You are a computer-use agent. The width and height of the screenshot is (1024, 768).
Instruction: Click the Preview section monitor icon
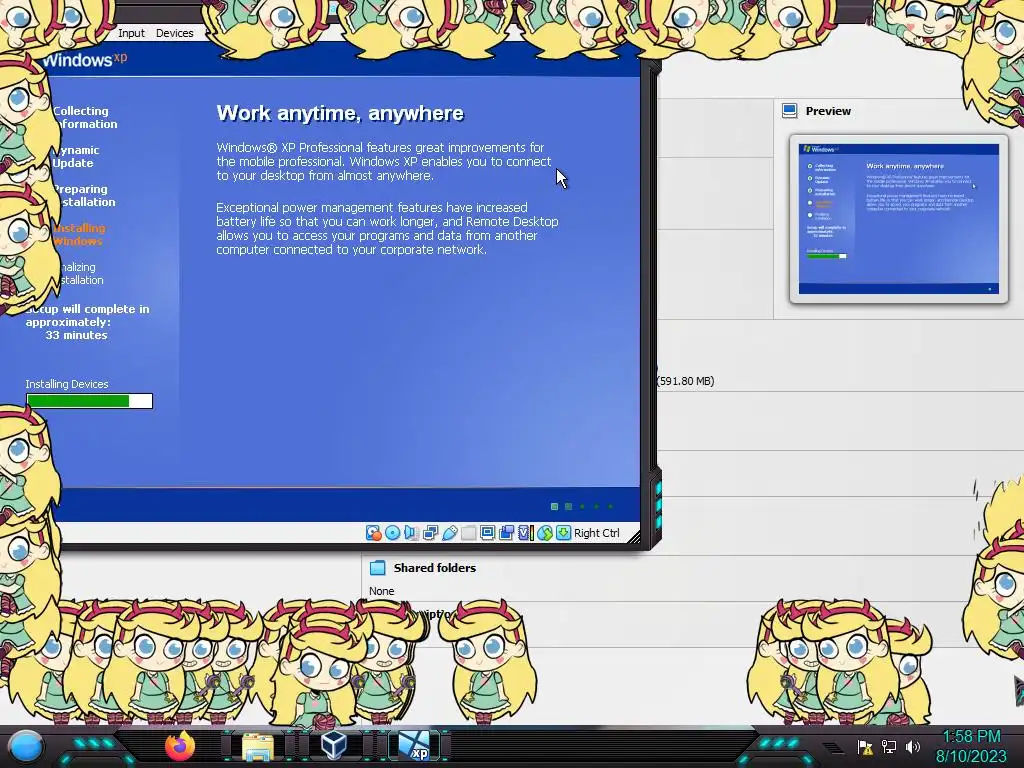tap(790, 110)
